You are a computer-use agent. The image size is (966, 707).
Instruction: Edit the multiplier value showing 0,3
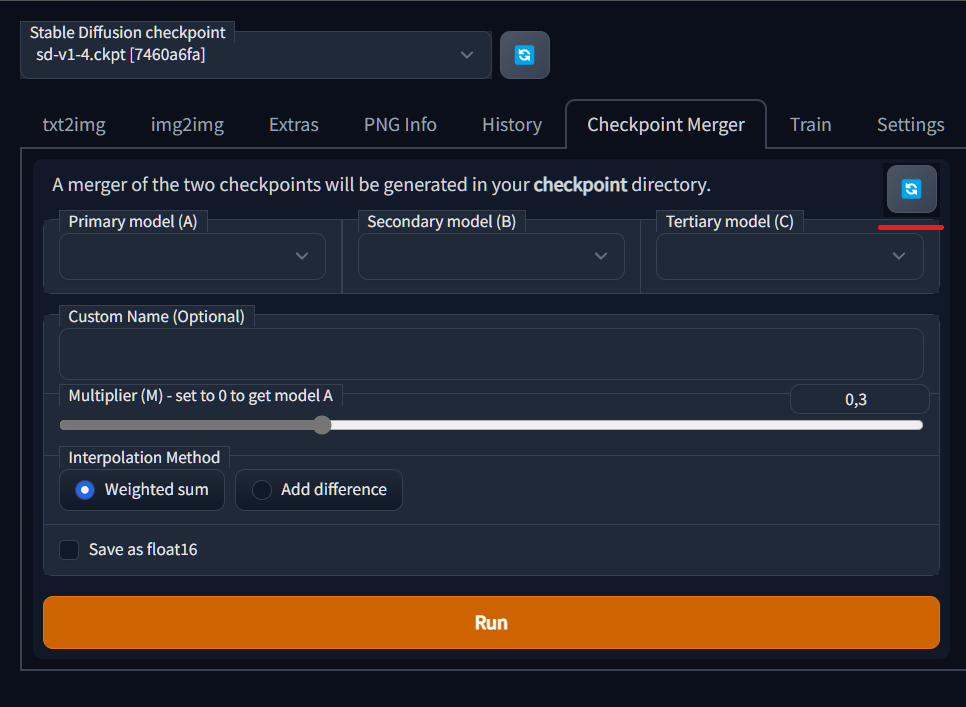858,399
